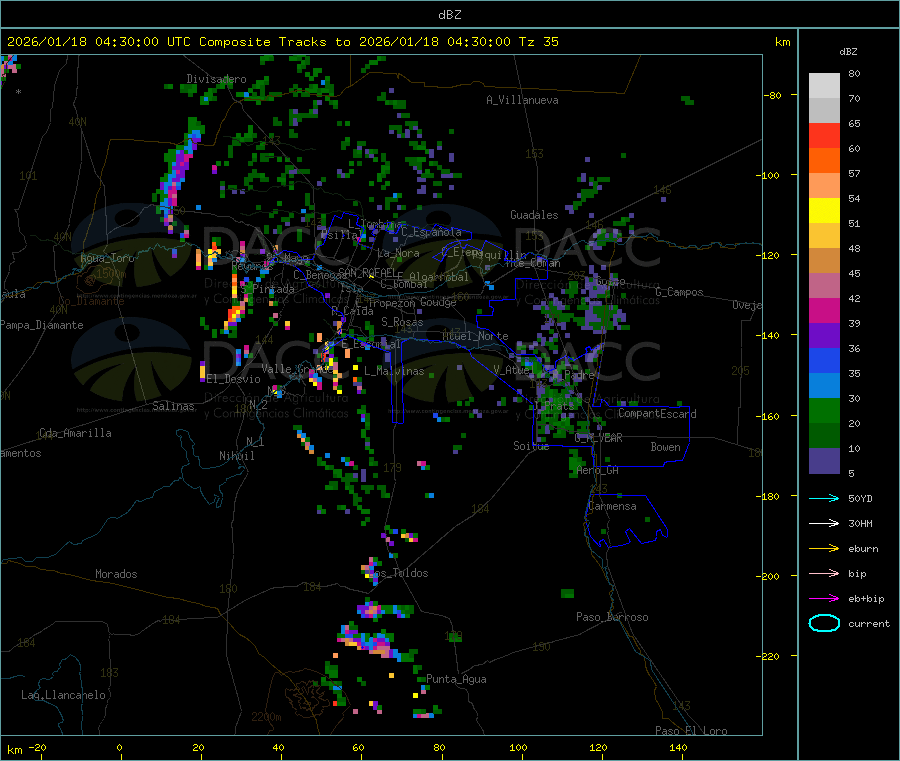The height and width of the screenshot is (761, 900).
Task: Click the 'Bowen' map label
Action: pyautogui.click(x=666, y=447)
